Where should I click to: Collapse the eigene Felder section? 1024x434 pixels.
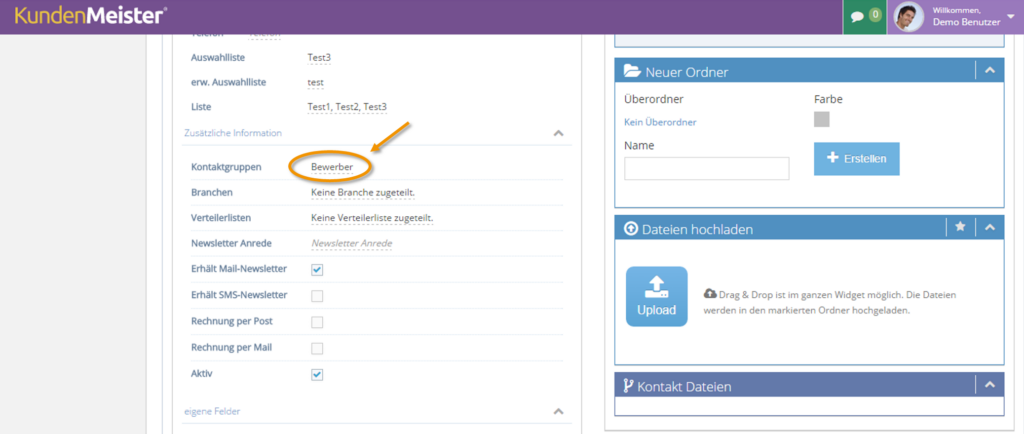558,412
